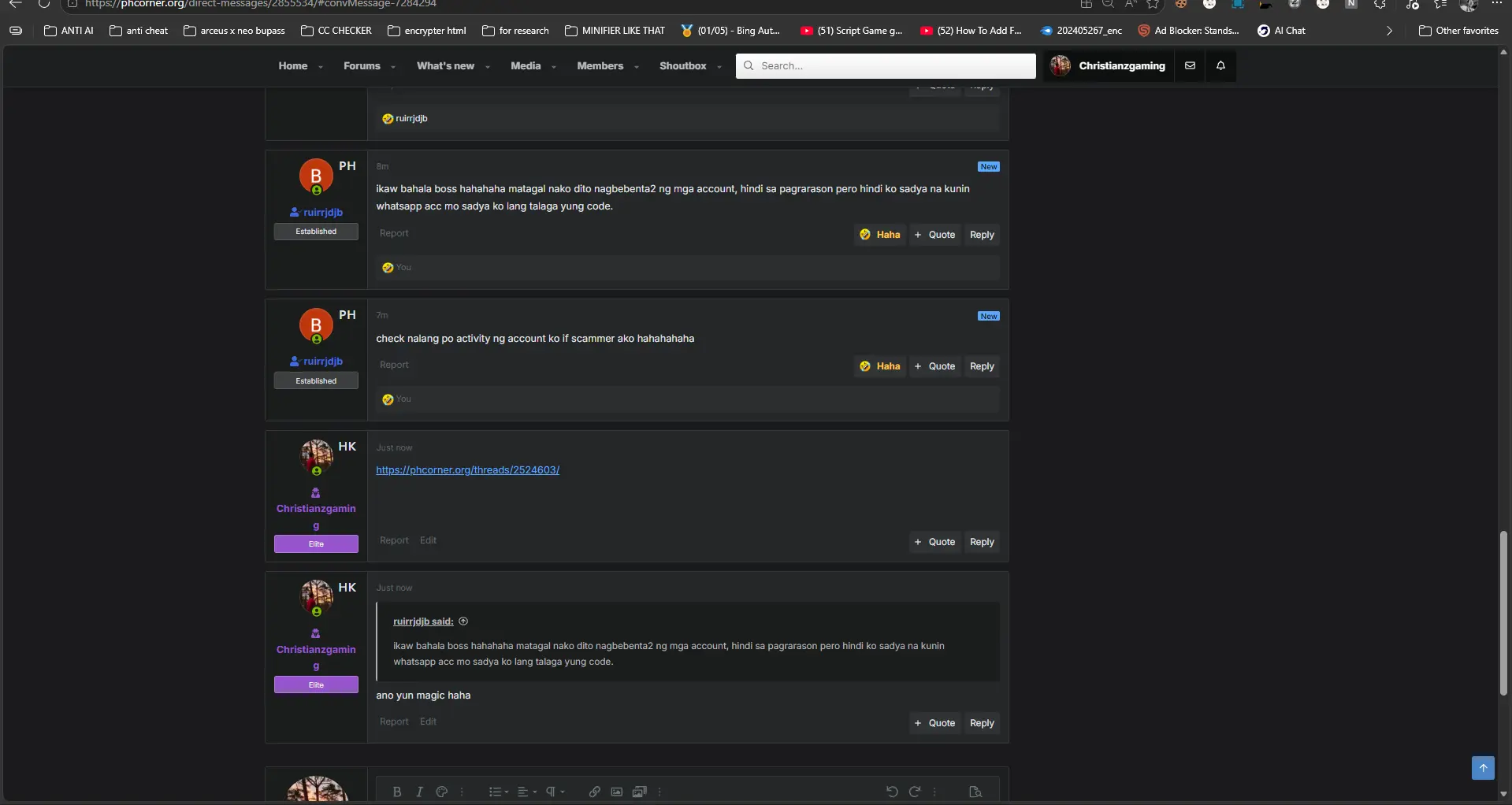Screen dimensions: 1512x805
Task: Quote the 'check nalang po' message
Action: (934, 366)
